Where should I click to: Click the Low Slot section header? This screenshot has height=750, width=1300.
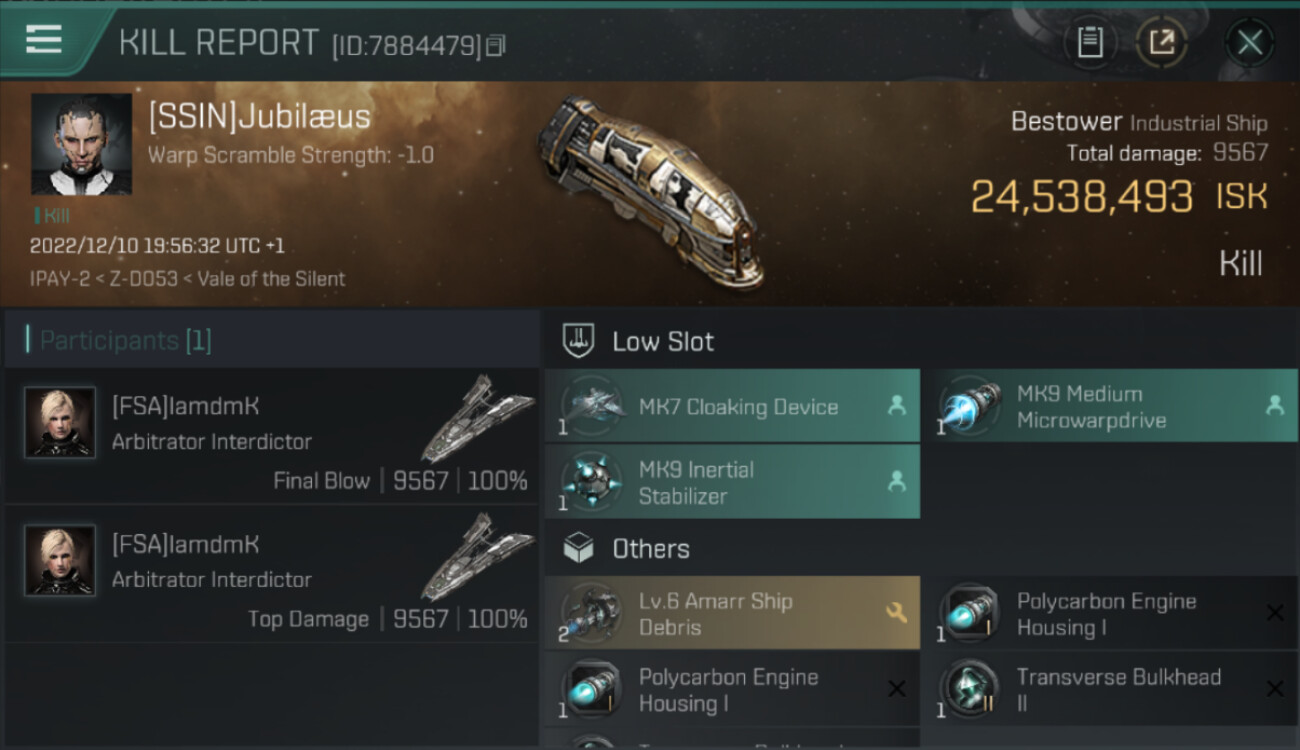coord(663,342)
